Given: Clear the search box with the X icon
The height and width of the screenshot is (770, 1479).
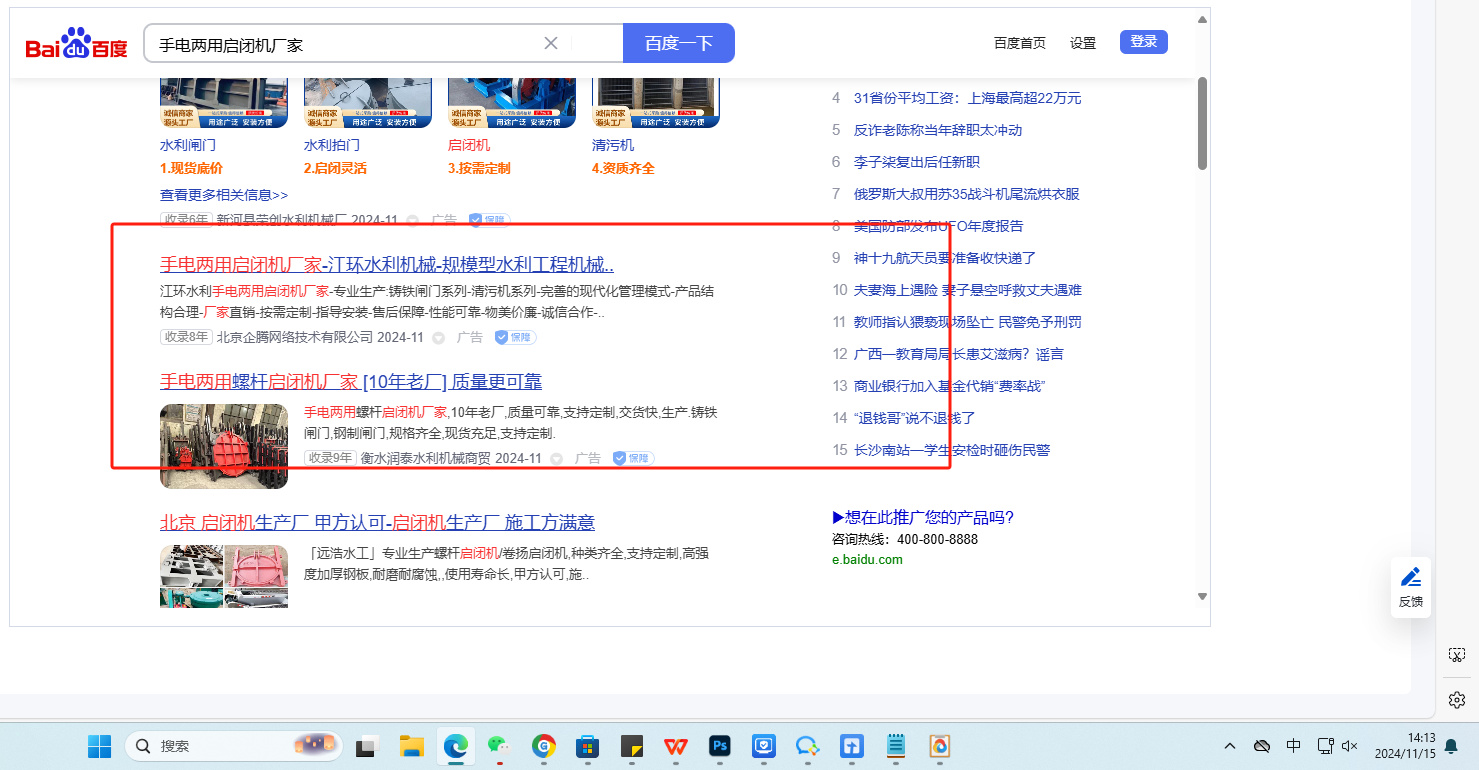Looking at the screenshot, I should tap(550, 43).
